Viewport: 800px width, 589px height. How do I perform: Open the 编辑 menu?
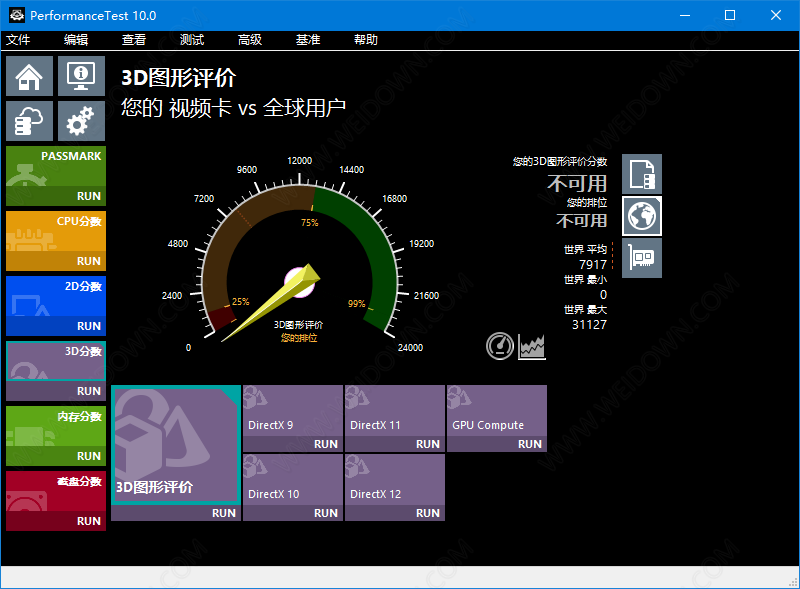76,40
